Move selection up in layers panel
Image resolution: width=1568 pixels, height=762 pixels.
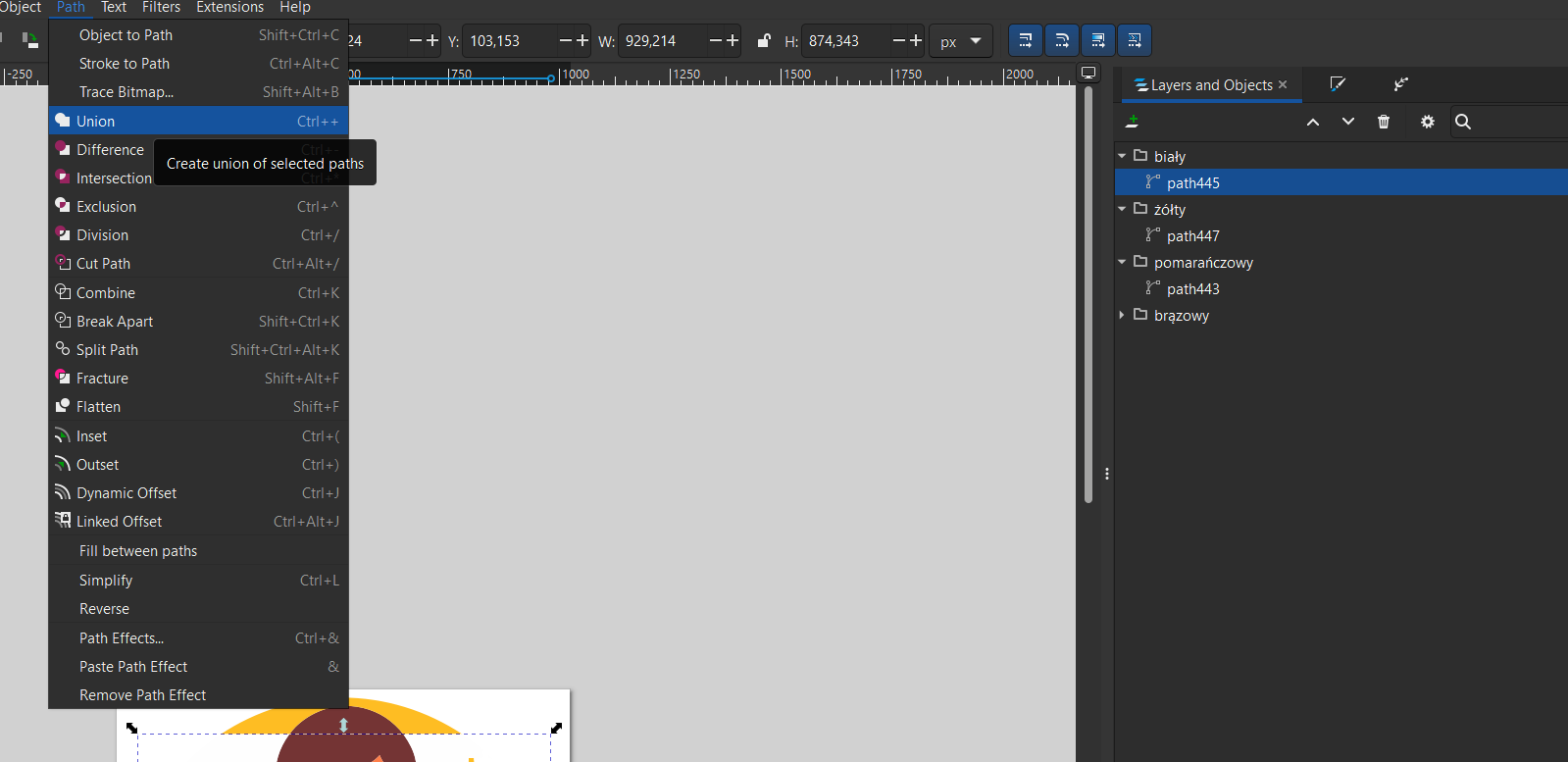tap(1313, 122)
